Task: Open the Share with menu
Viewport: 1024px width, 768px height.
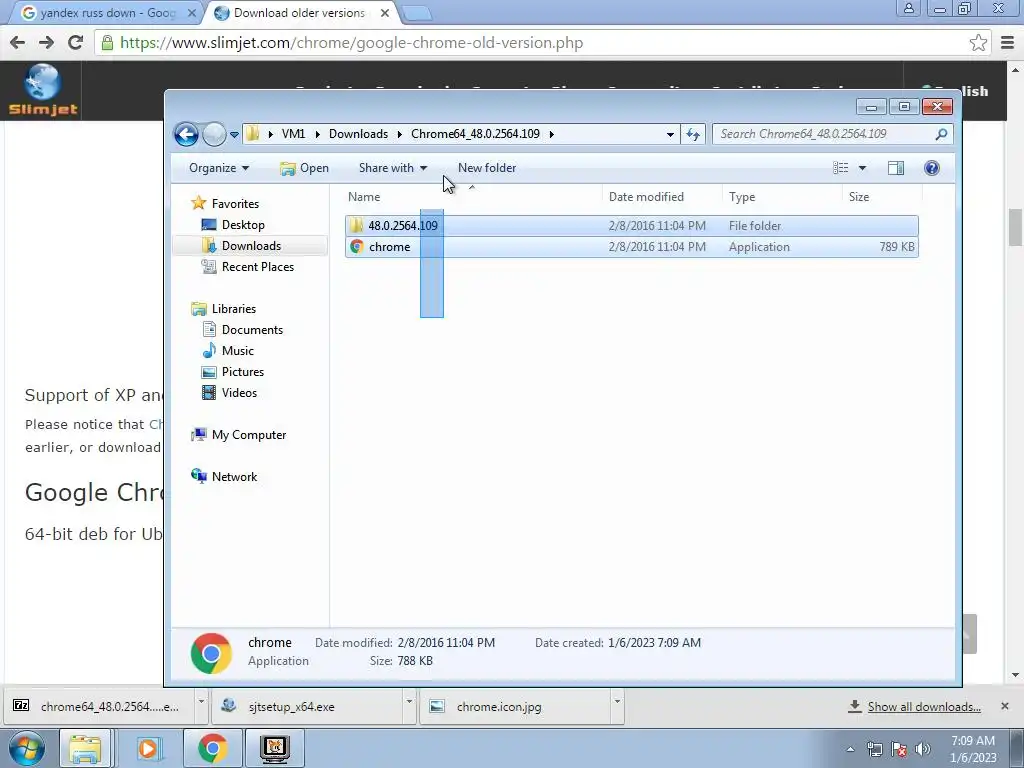Action: (392, 168)
